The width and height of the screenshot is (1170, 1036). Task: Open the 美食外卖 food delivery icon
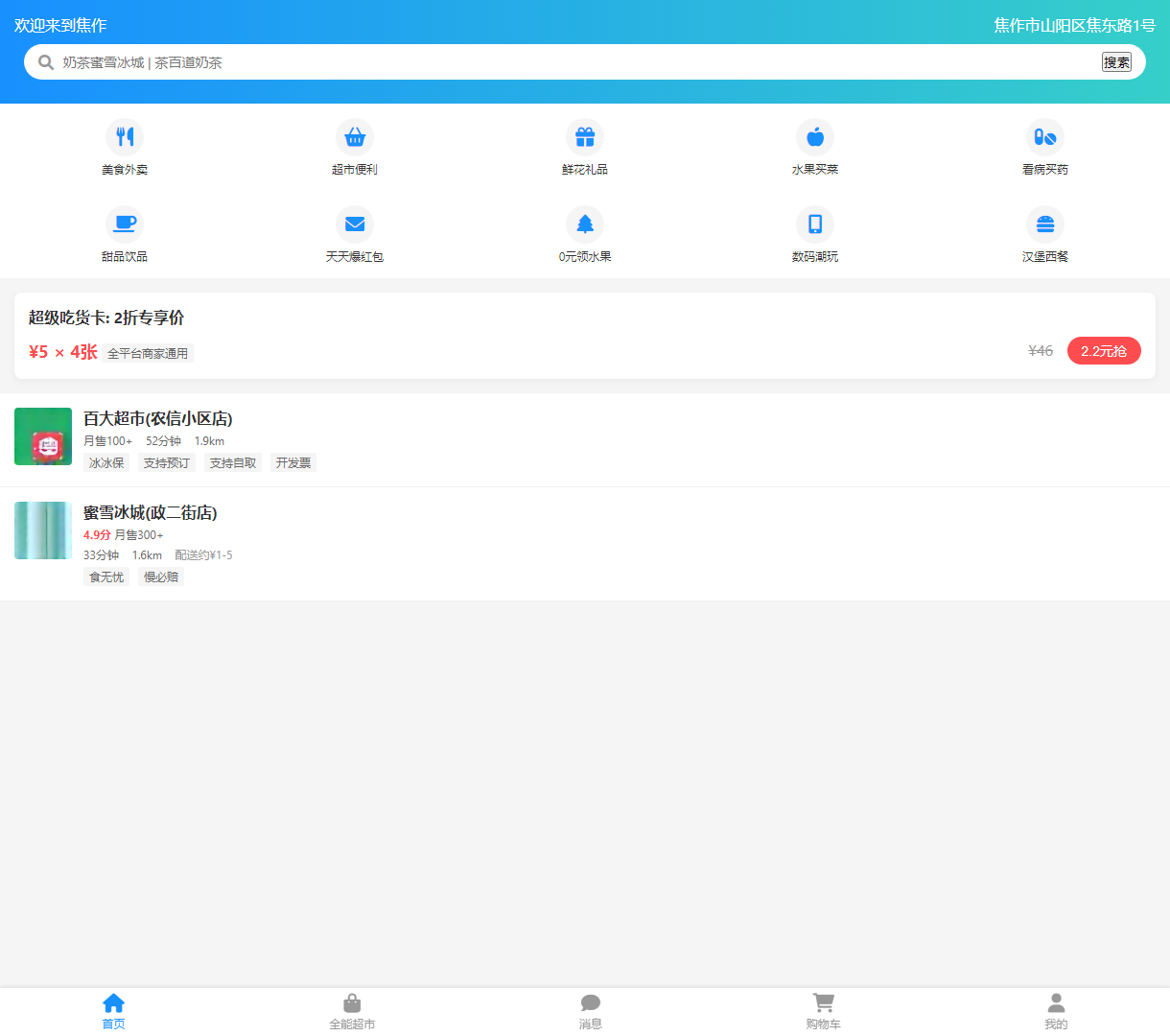(x=125, y=137)
